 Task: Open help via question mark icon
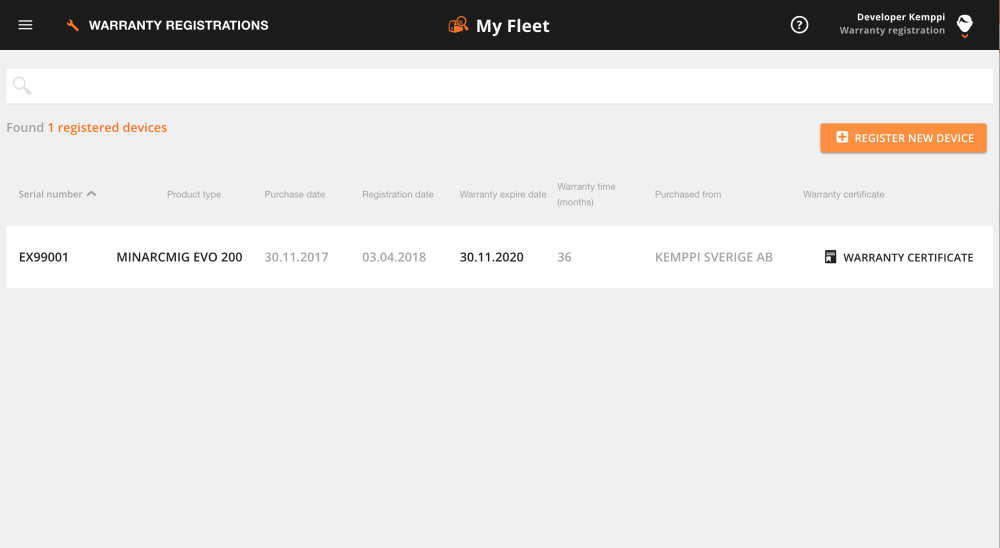(x=799, y=25)
